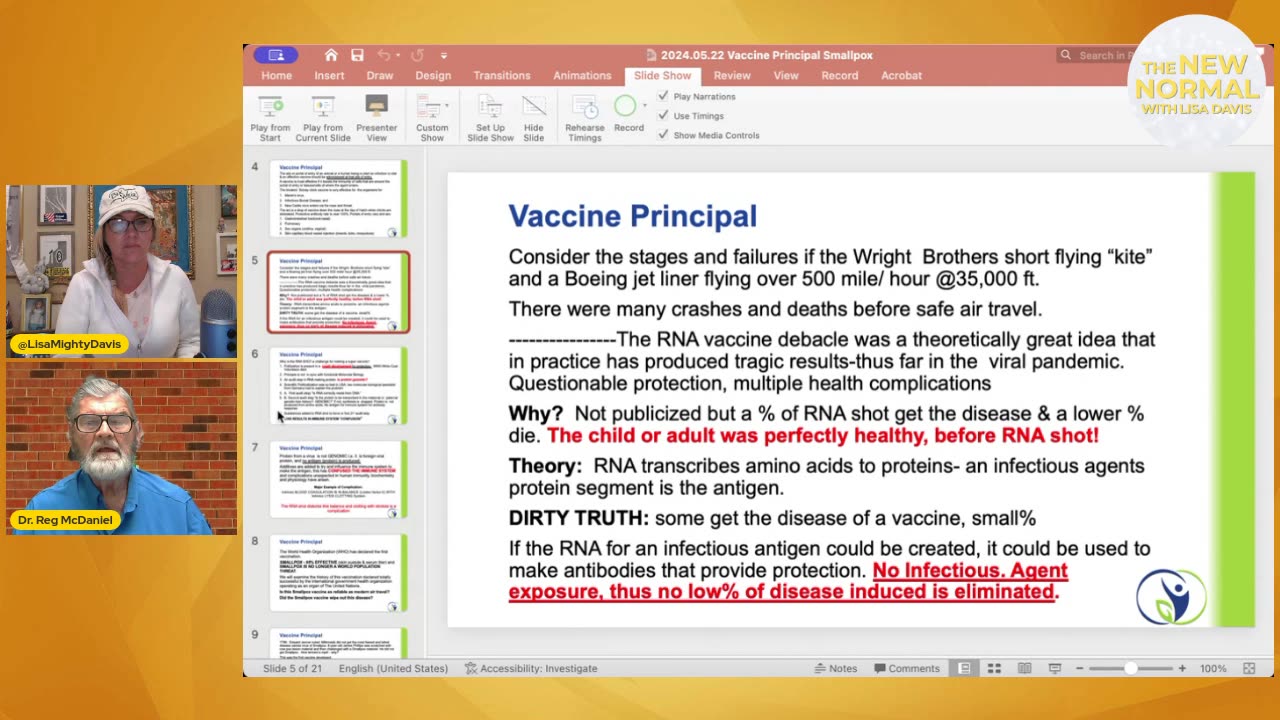
Task: Click the zoom out minus icon
Action: pyautogui.click(x=1081, y=668)
